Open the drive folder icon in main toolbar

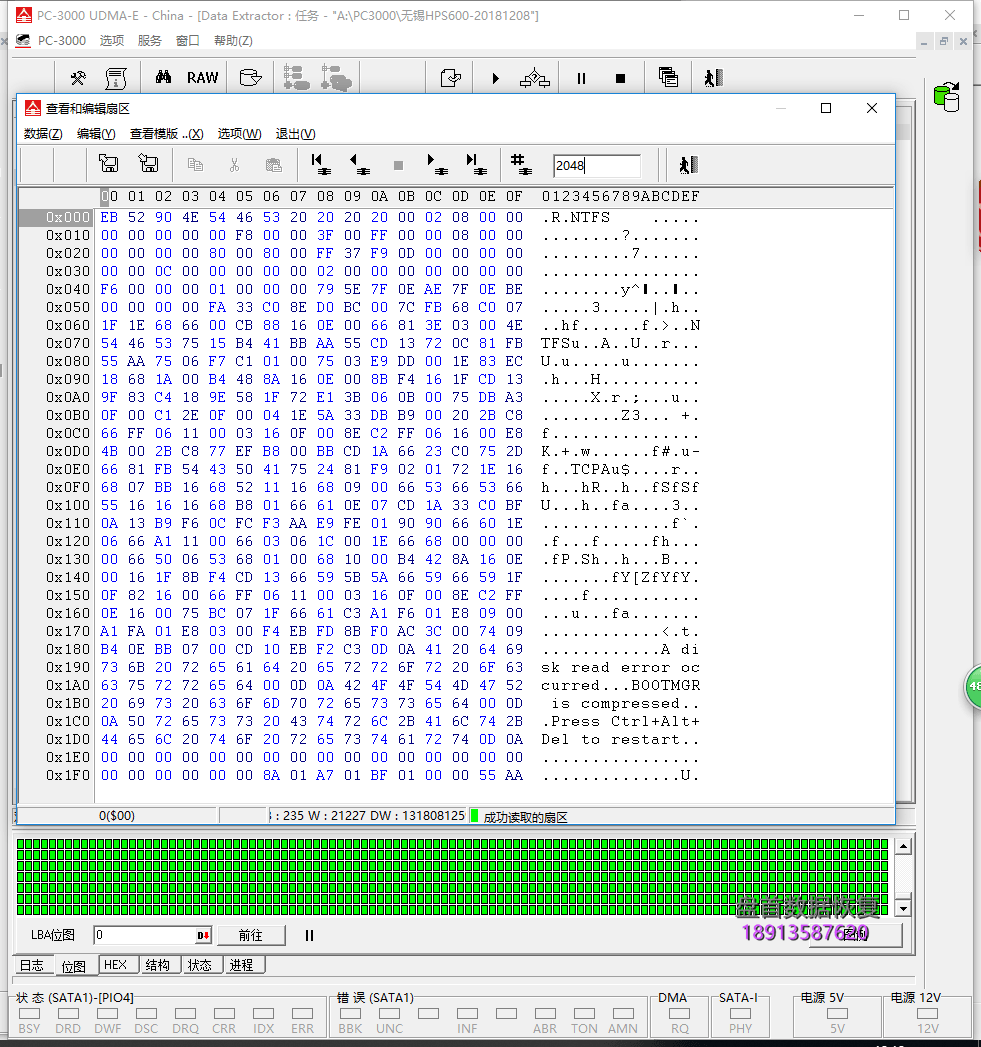pos(250,78)
